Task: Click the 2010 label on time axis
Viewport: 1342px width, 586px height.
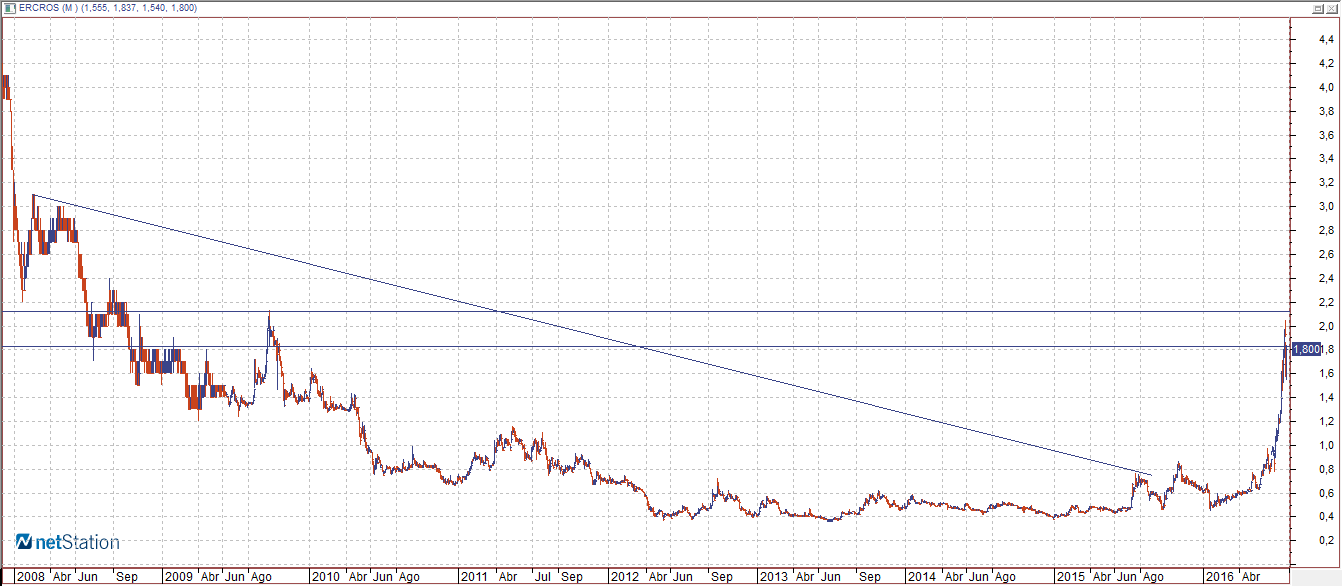Action: coord(327,577)
